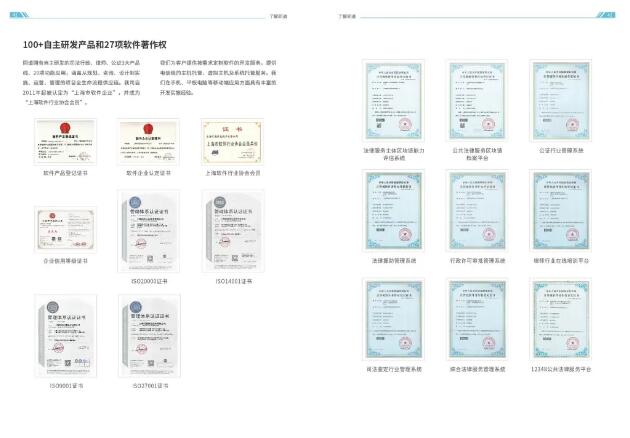Click the left page number badge
This screenshot has height=438, width=630.
[x=15, y=15]
